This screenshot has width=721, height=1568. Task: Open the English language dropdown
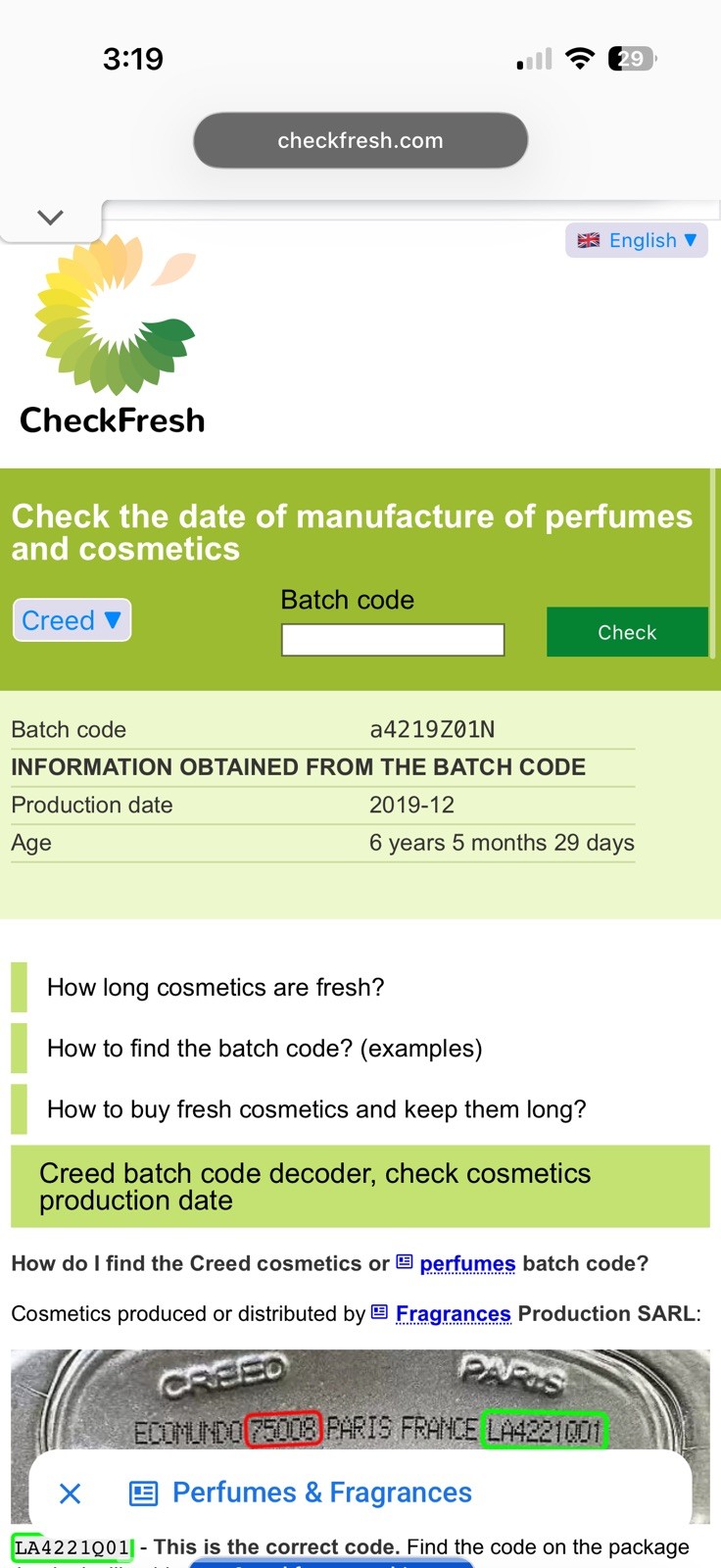pos(637,240)
